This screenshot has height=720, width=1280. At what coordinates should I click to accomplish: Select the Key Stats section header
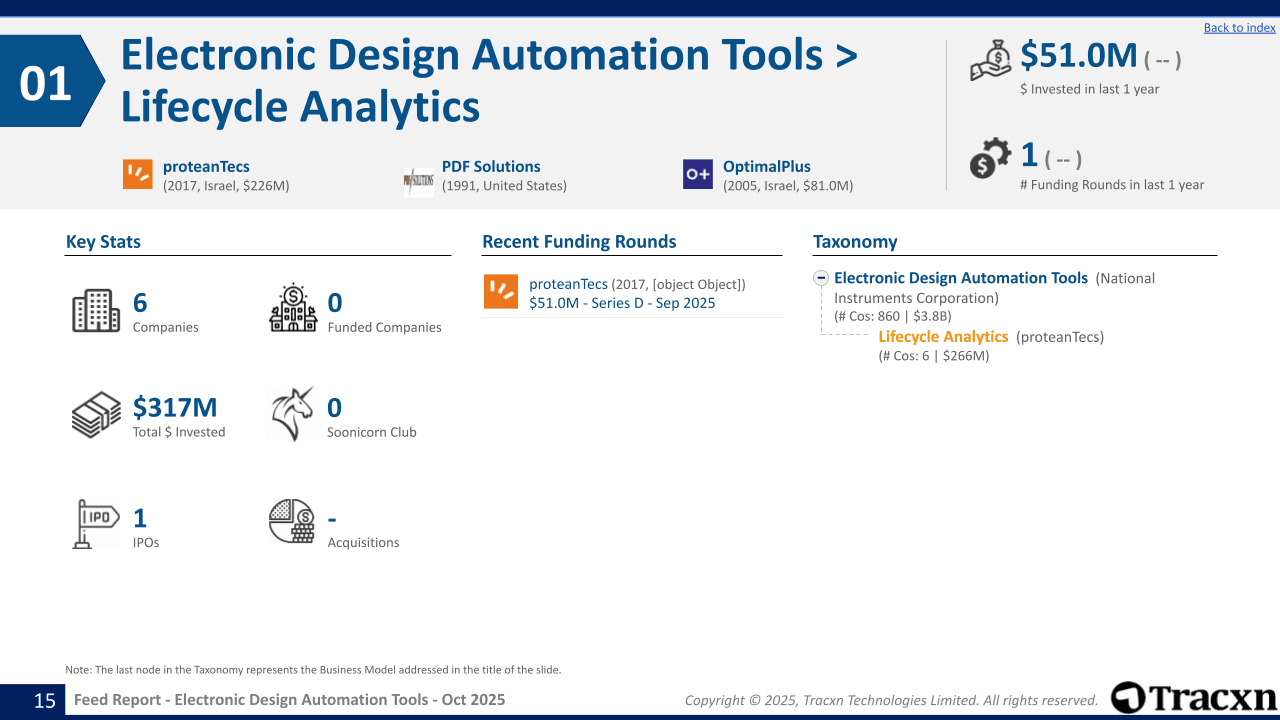tap(103, 241)
